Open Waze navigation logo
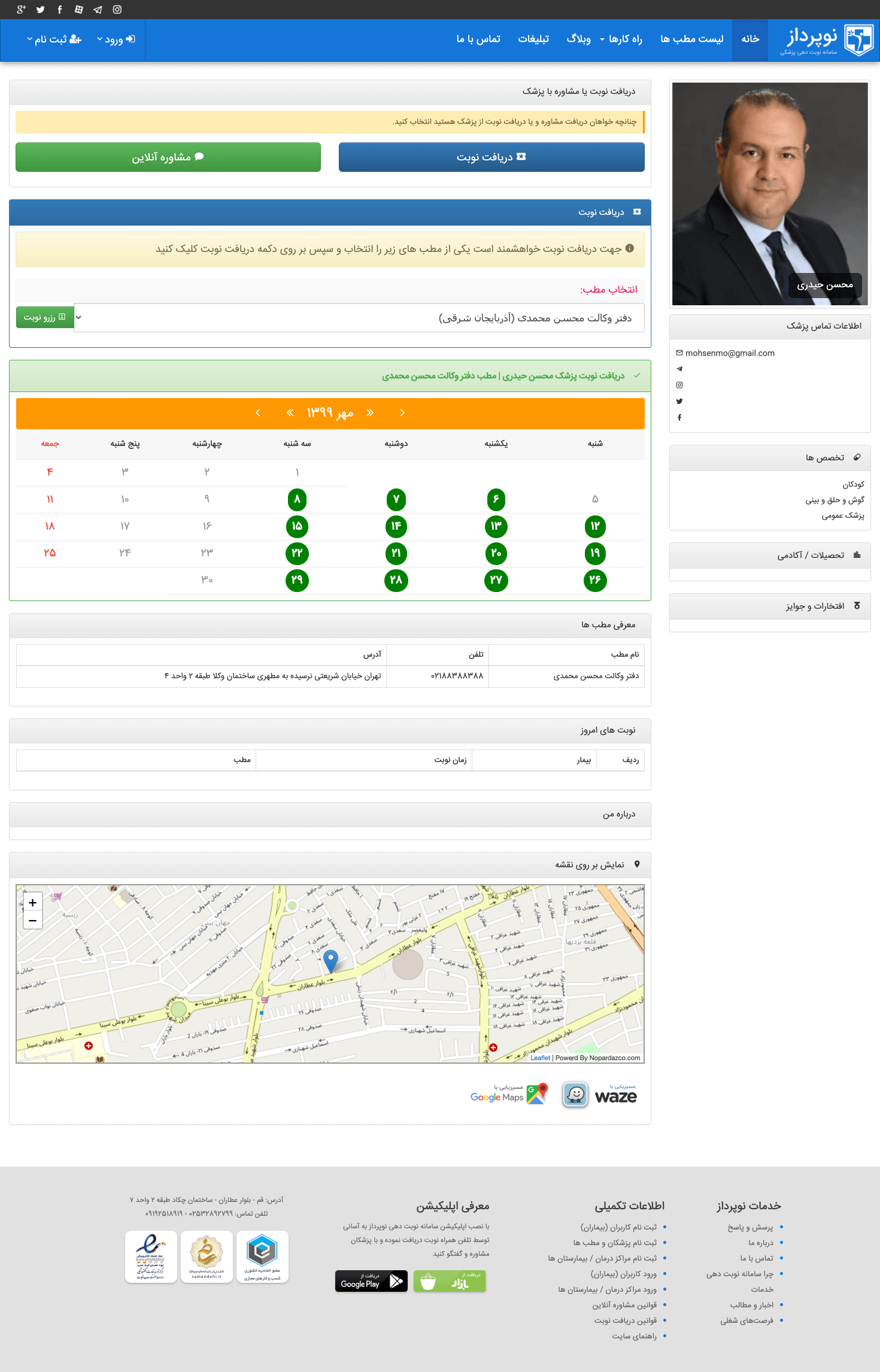This screenshot has width=880, height=1372. click(599, 1095)
